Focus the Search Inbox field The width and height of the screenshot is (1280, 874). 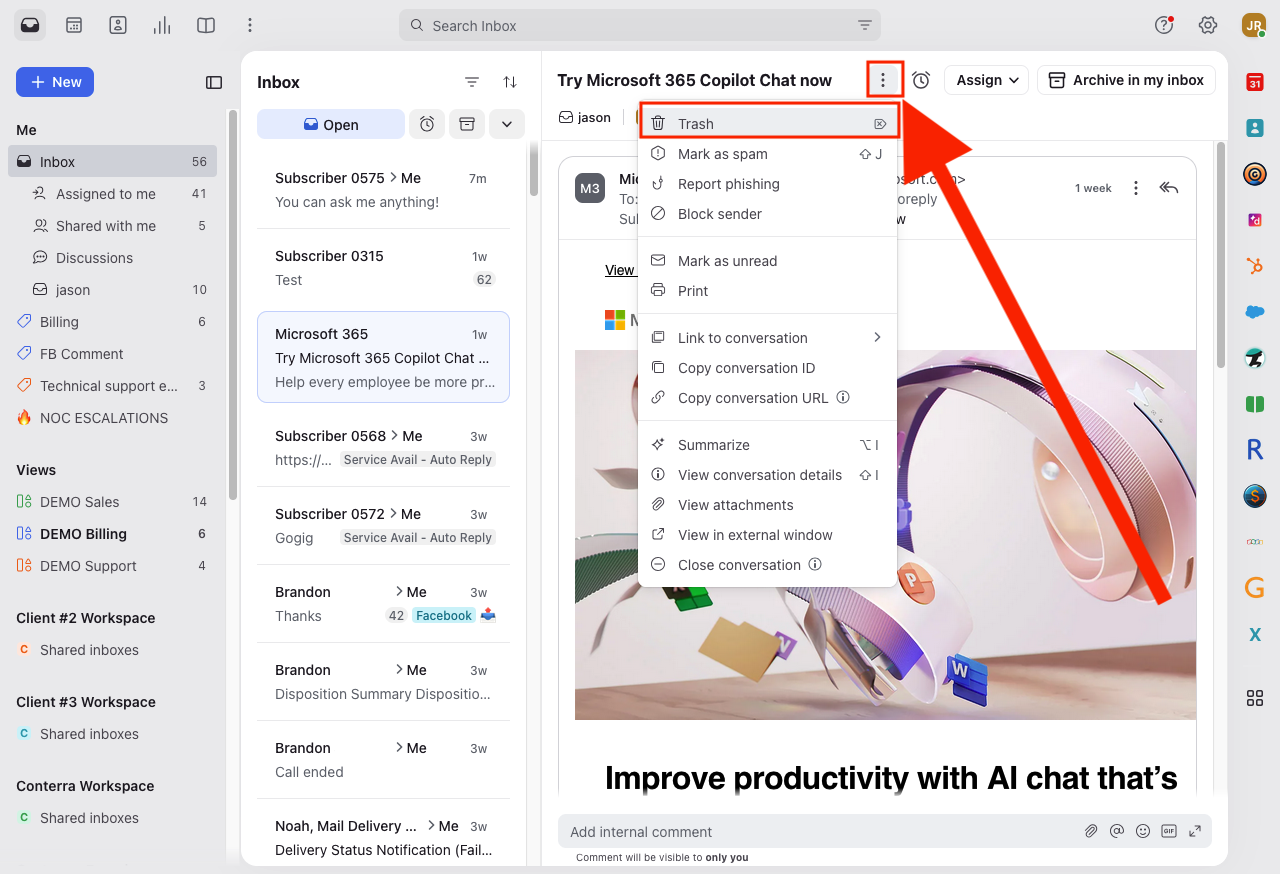[x=640, y=25]
